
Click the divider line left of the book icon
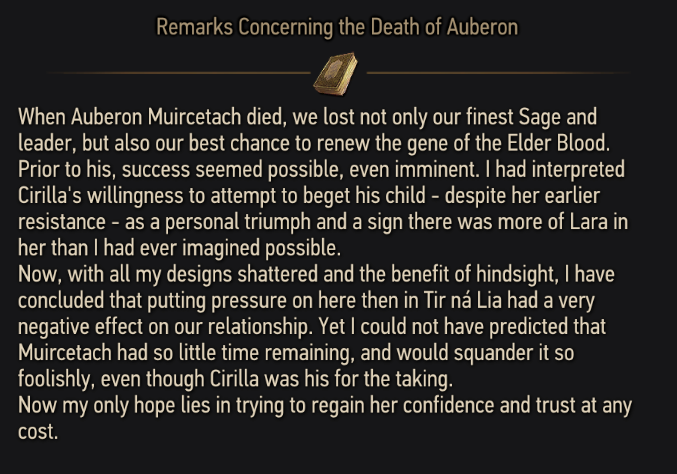[x=180, y=73]
